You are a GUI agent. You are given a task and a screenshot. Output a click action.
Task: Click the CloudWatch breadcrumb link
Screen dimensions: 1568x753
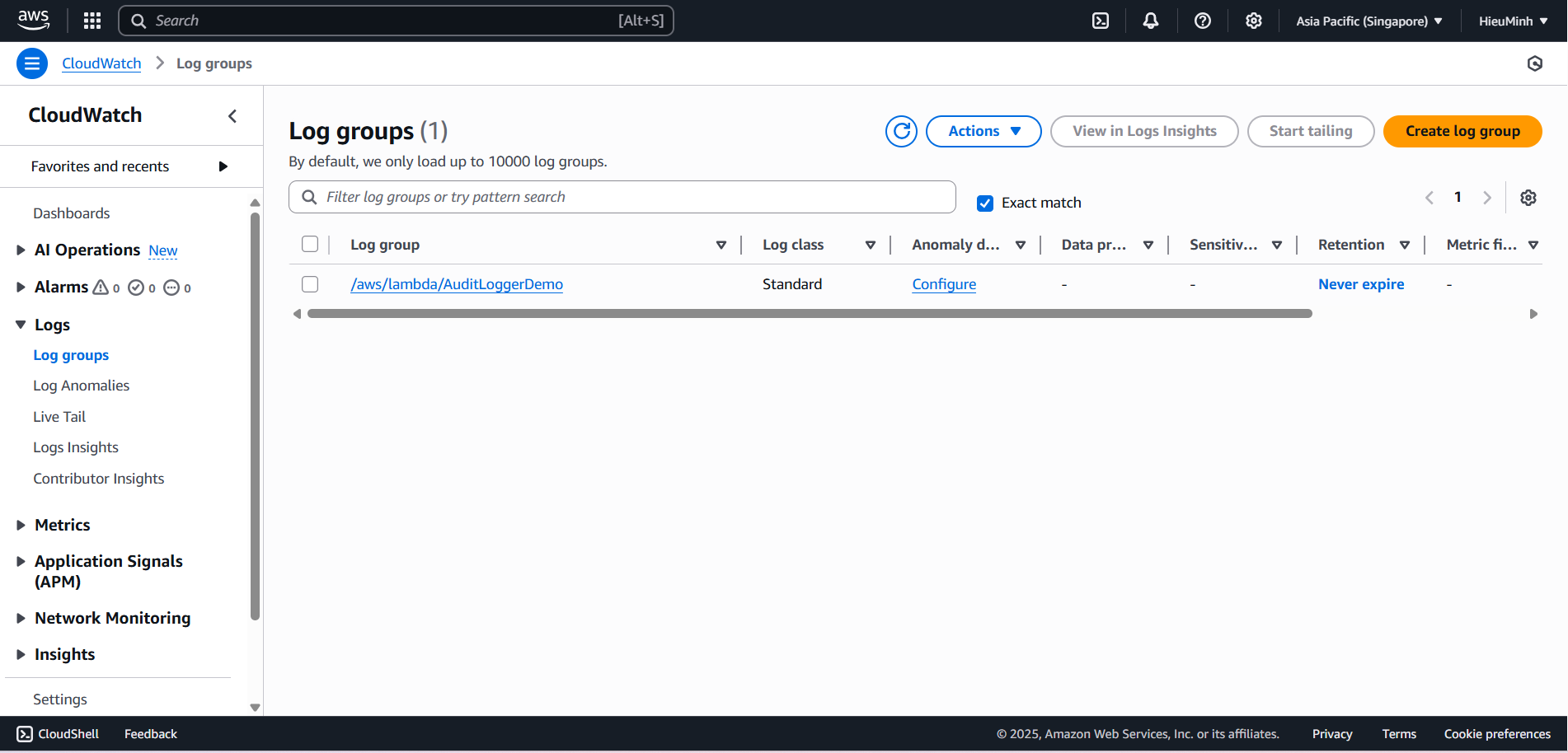(101, 63)
